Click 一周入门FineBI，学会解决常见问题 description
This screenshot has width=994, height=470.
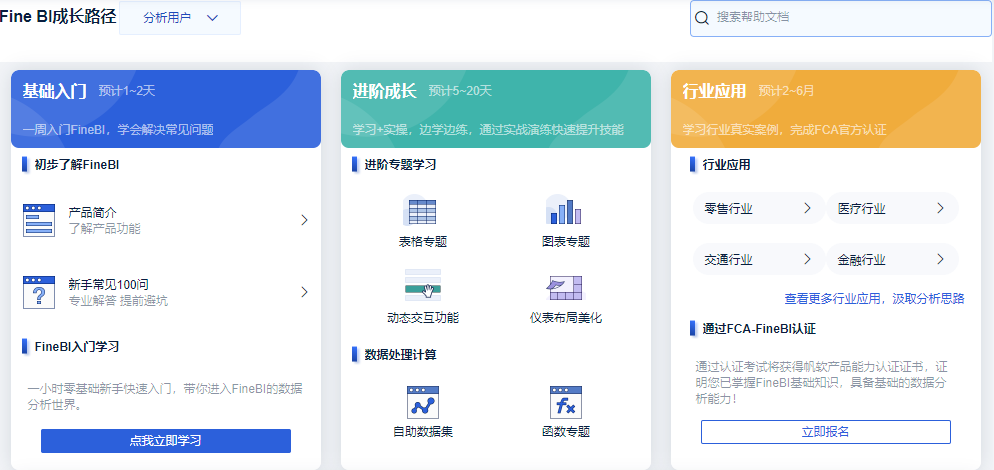pyautogui.click(x=119, y=130)
